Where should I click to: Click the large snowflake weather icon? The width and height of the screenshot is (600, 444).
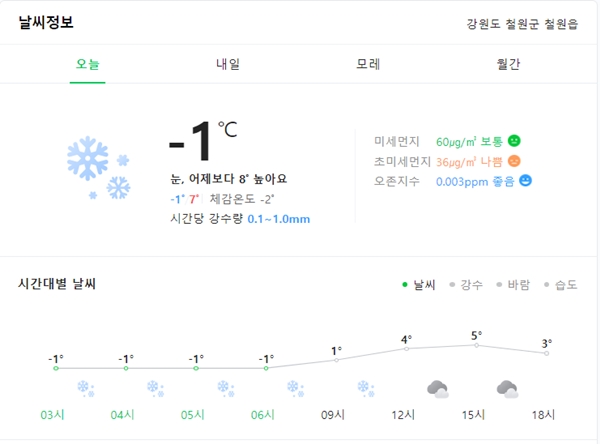98,168
